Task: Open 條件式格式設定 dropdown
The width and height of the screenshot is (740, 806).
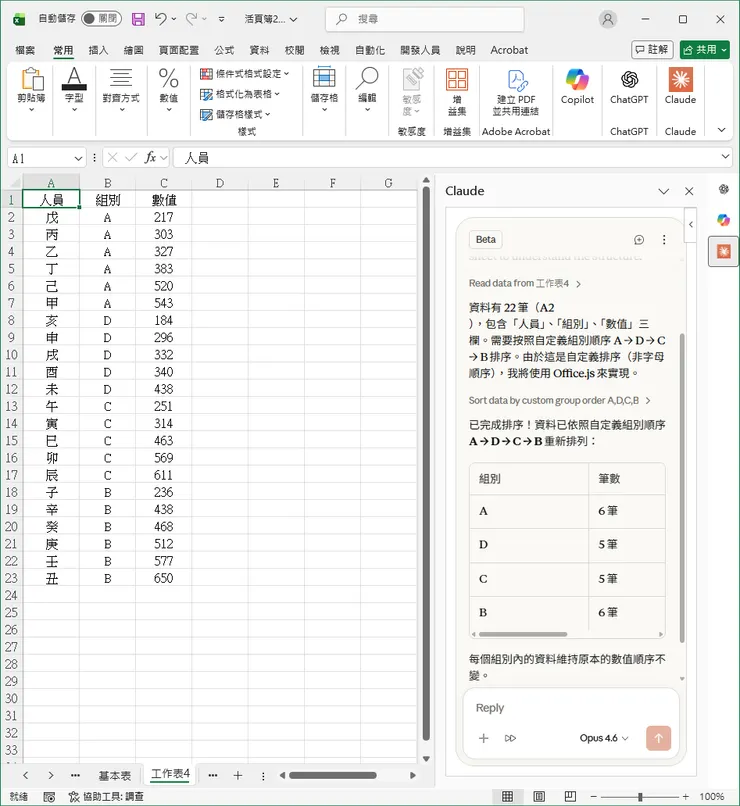Action: coord(244,74)
